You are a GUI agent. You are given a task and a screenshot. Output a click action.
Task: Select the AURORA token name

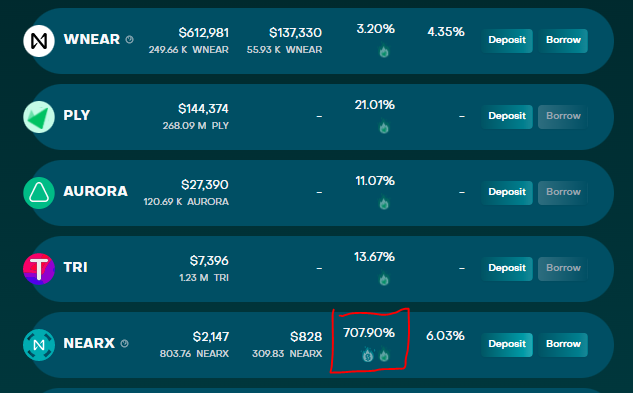(95, 191)
